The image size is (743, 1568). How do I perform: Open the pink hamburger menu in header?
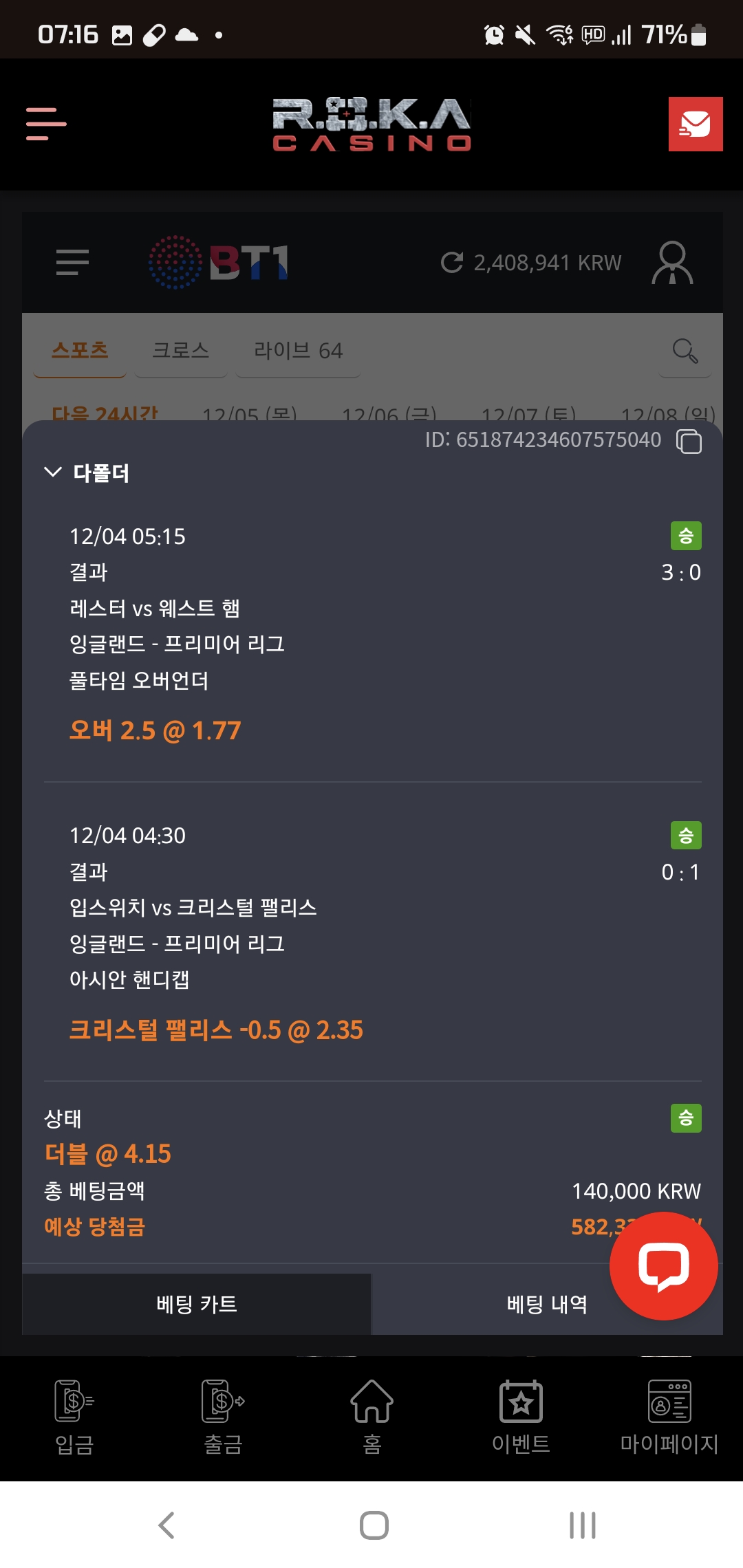pos(46,124)
